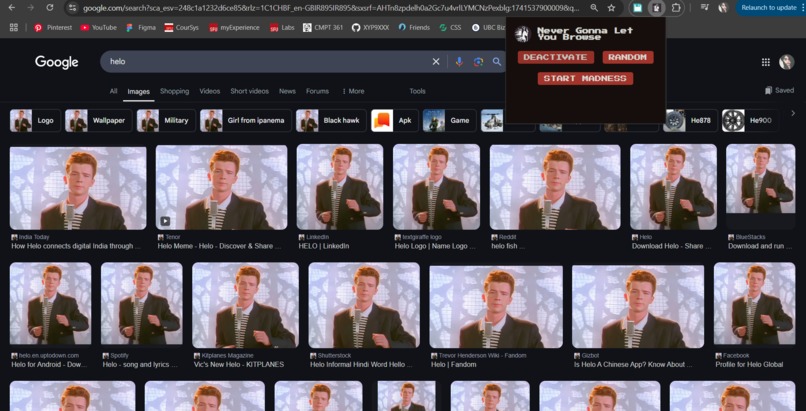806x411 pixels.
Task: Filter images by Girl from ipanema chip
Action: (246, 121)
